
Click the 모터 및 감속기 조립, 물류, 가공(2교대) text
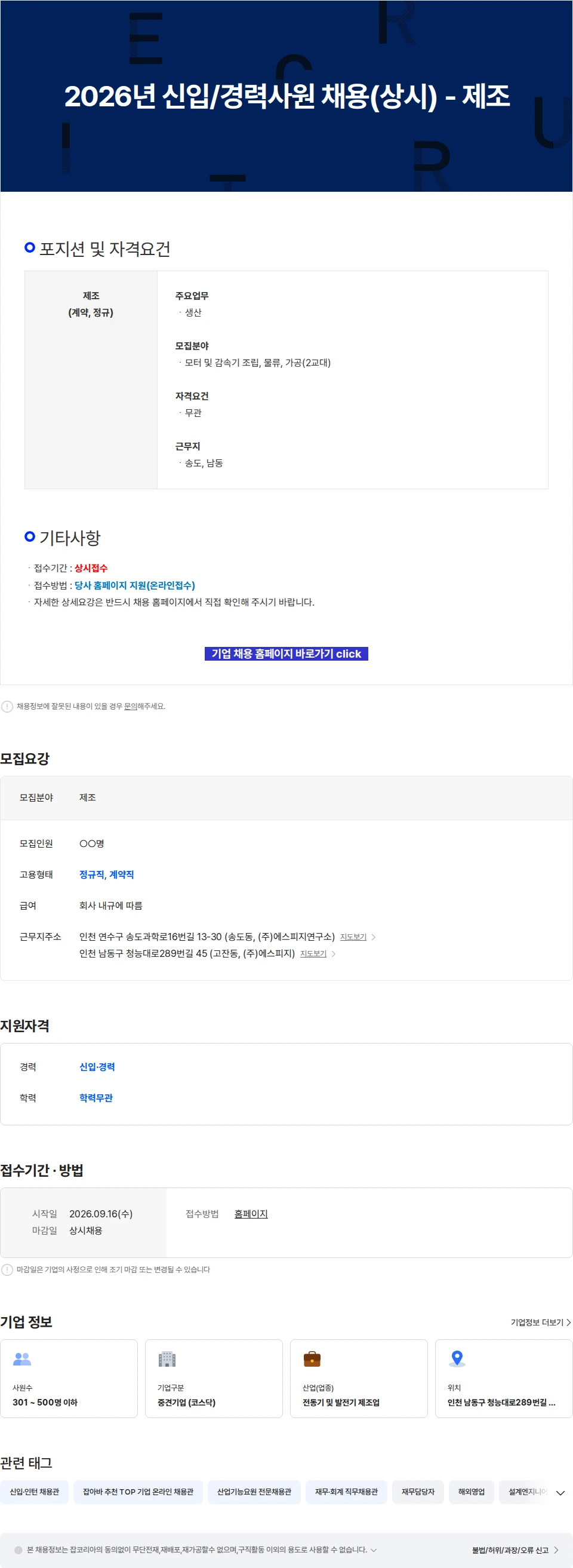[x=258, y=363]
